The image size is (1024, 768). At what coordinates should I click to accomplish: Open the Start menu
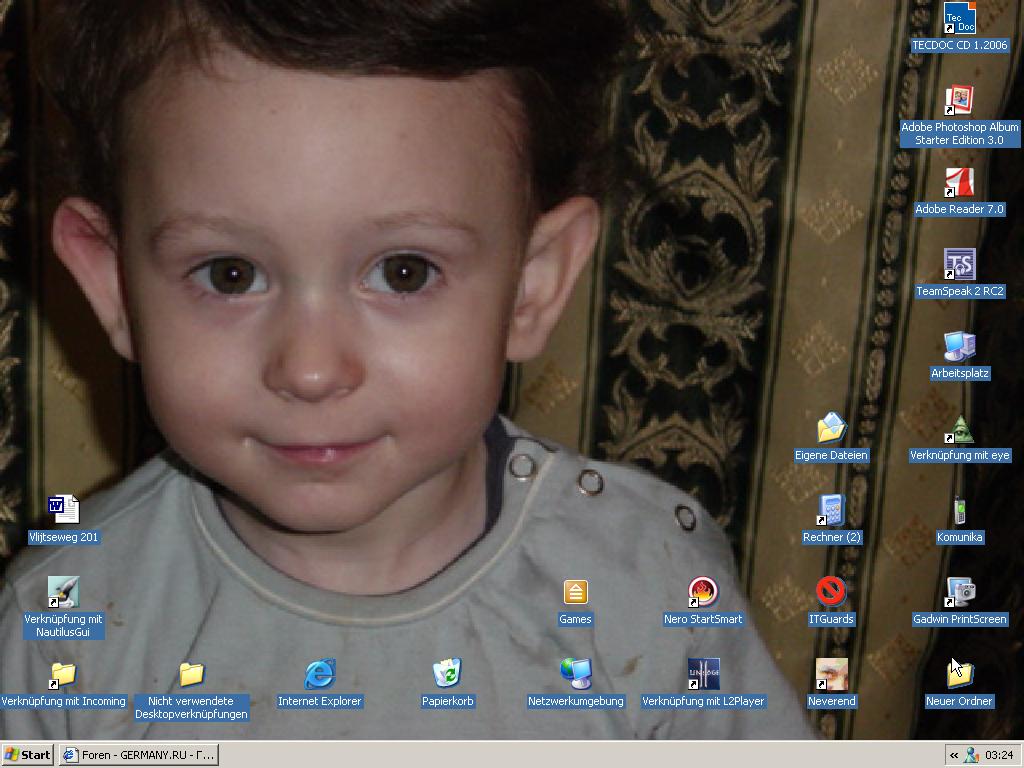[x=28, y=755]
